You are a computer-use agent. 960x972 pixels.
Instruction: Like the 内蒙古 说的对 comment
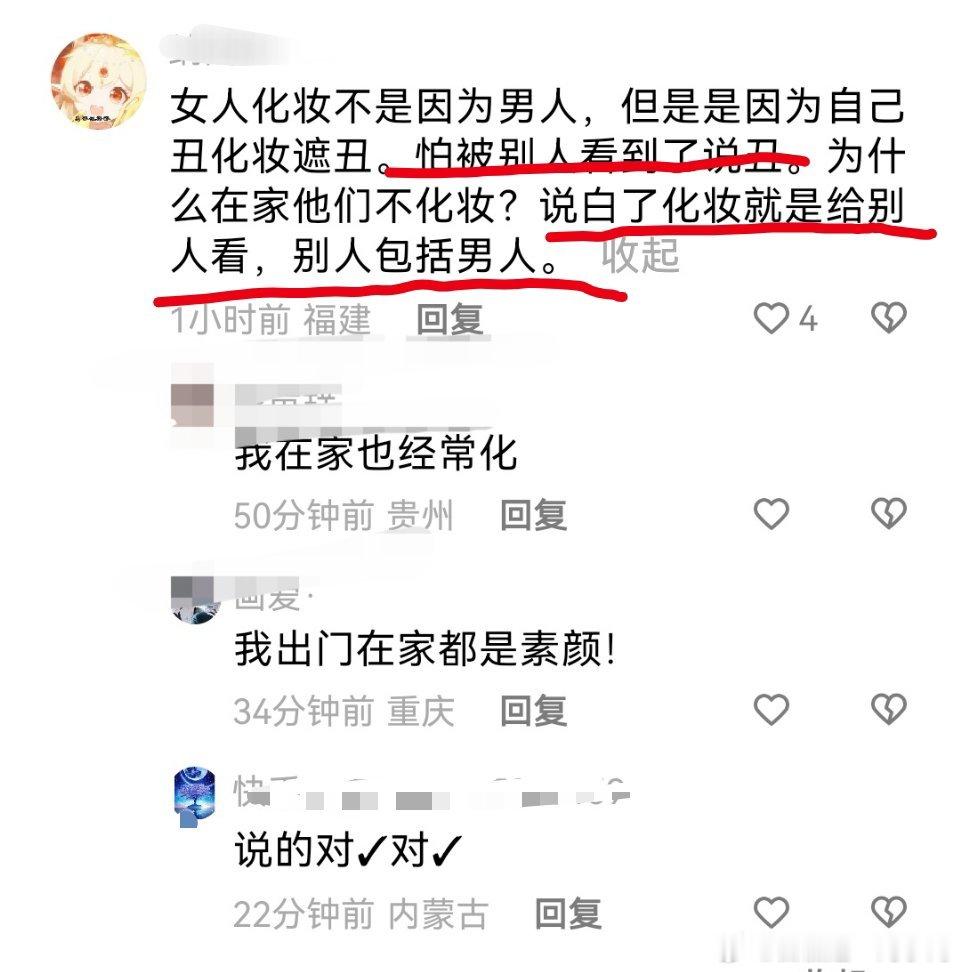[x=771, y=912]
